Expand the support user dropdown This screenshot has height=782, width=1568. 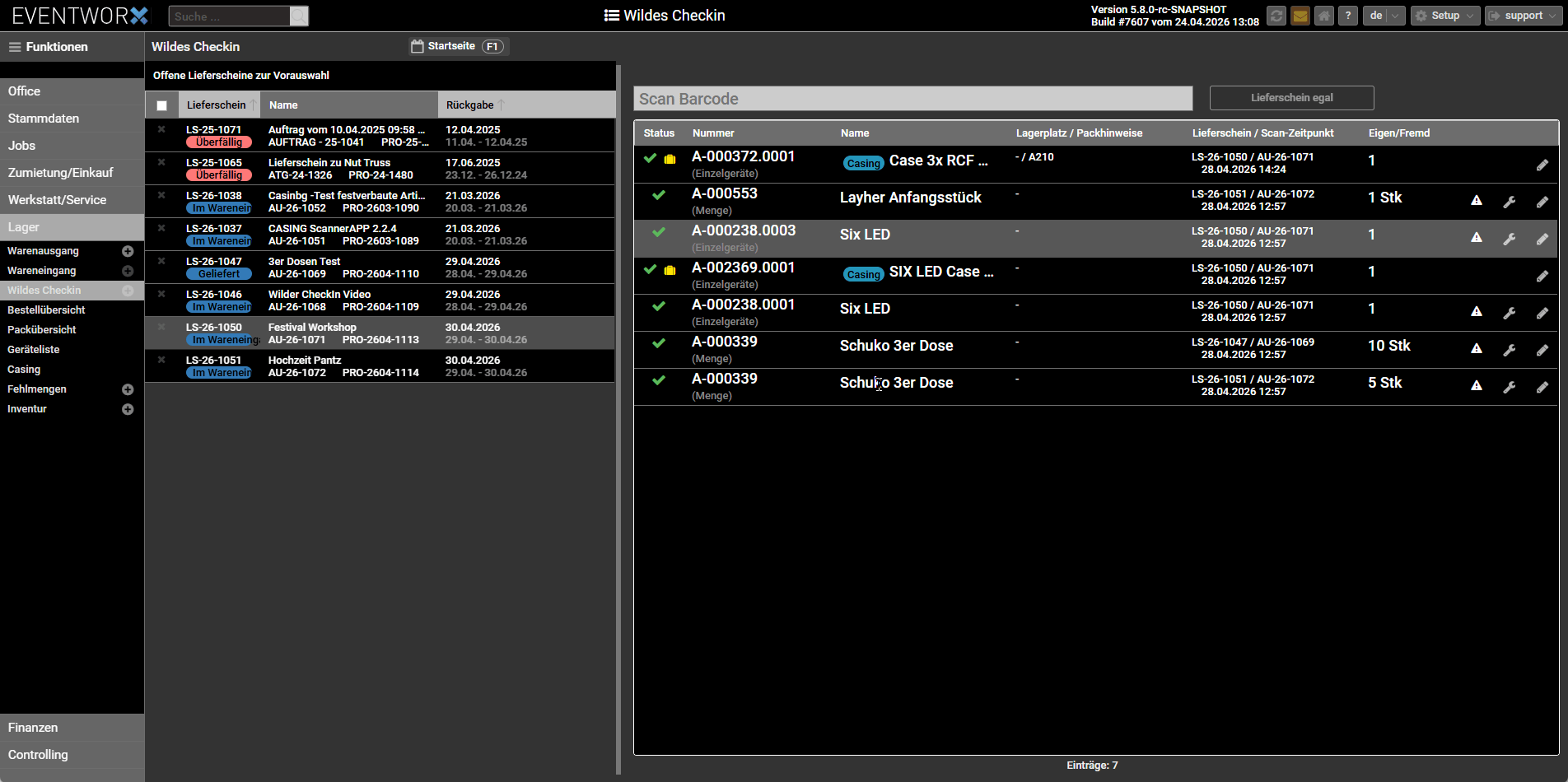(1523, 16)
